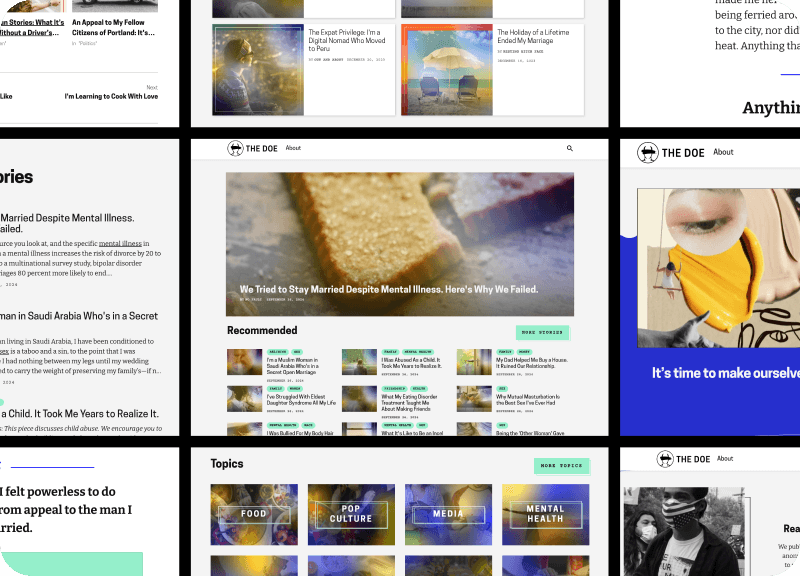This screenshot has width=800, height=576.
Task: Click the yellow mask collage illustration
Action: (x=718, y=268)
